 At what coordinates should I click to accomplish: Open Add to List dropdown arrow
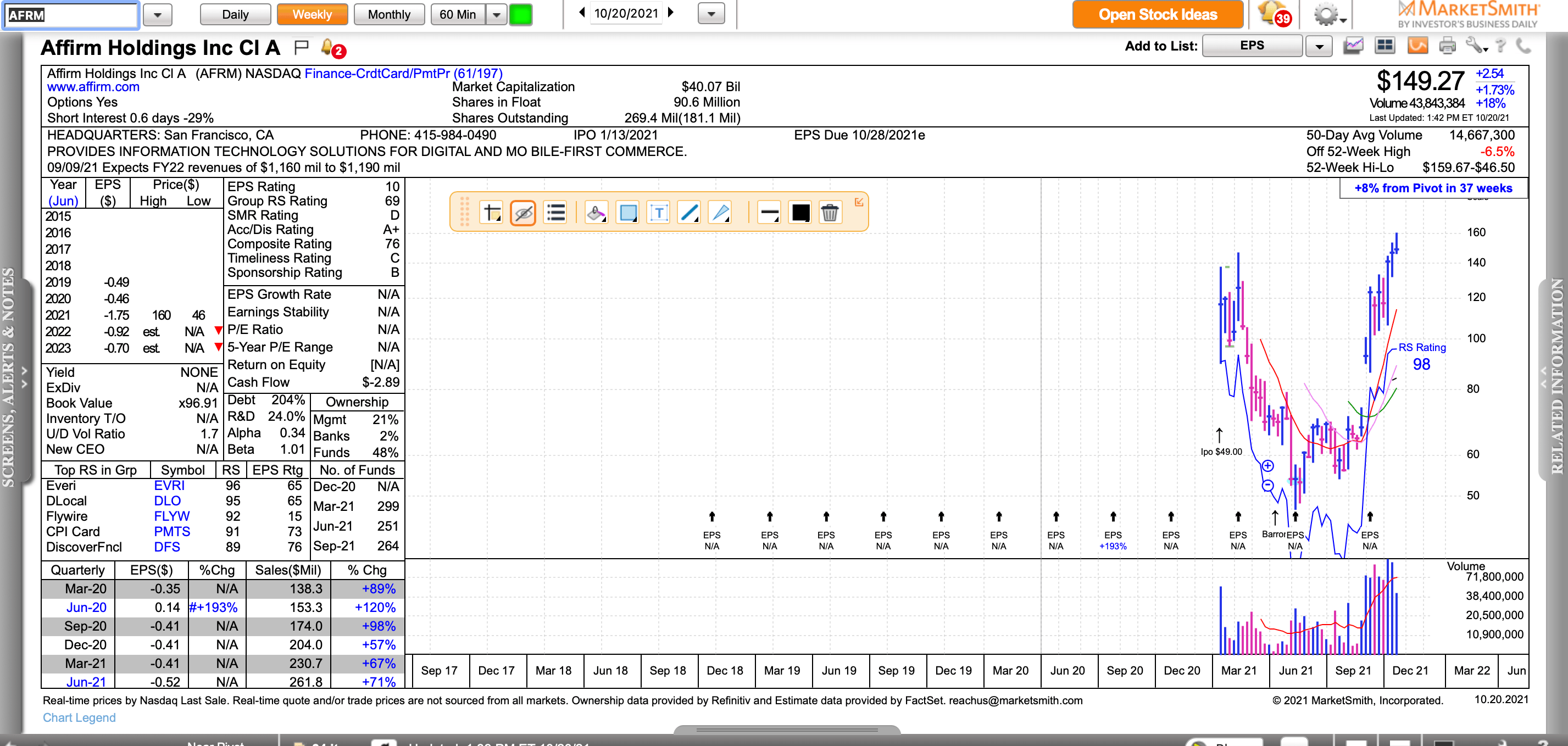coord(1319,46)
